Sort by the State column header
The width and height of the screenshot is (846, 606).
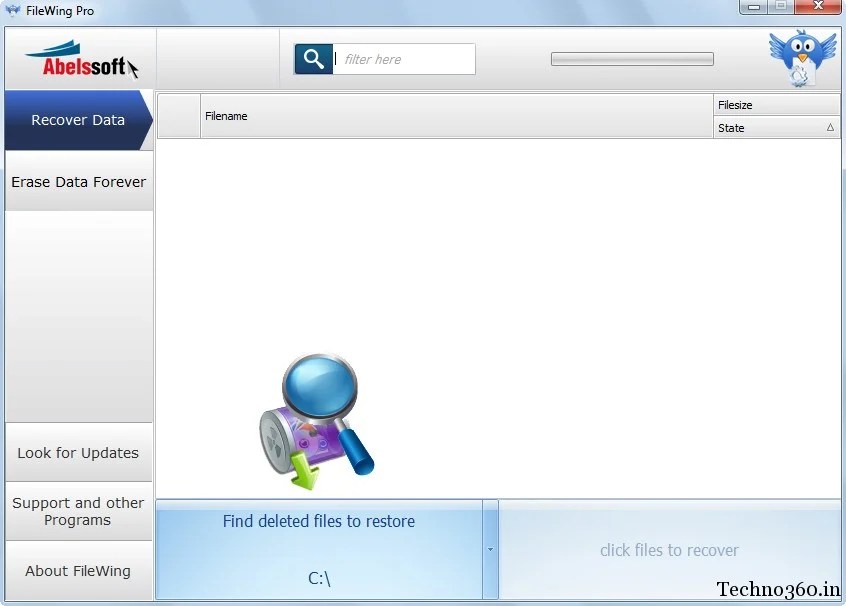(777, 127)
